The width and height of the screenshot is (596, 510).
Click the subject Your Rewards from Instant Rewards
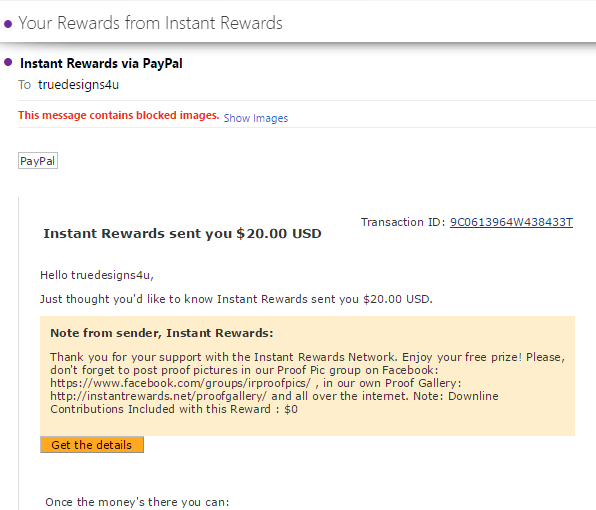pyautogui.click(x=151, y=23)
